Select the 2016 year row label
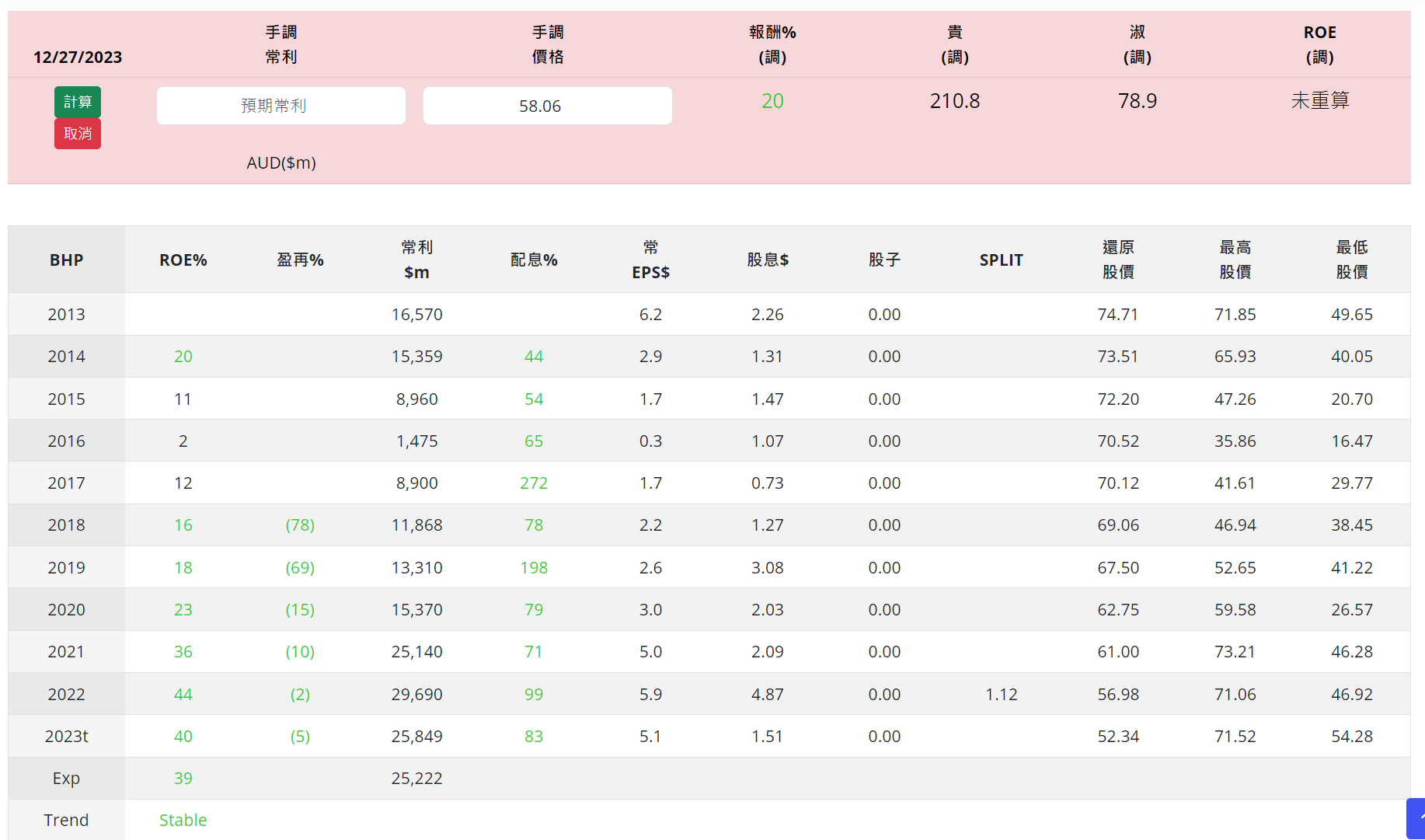This screenshot has height=840, width=1425. pyautogui.click(x=67, y=441)
